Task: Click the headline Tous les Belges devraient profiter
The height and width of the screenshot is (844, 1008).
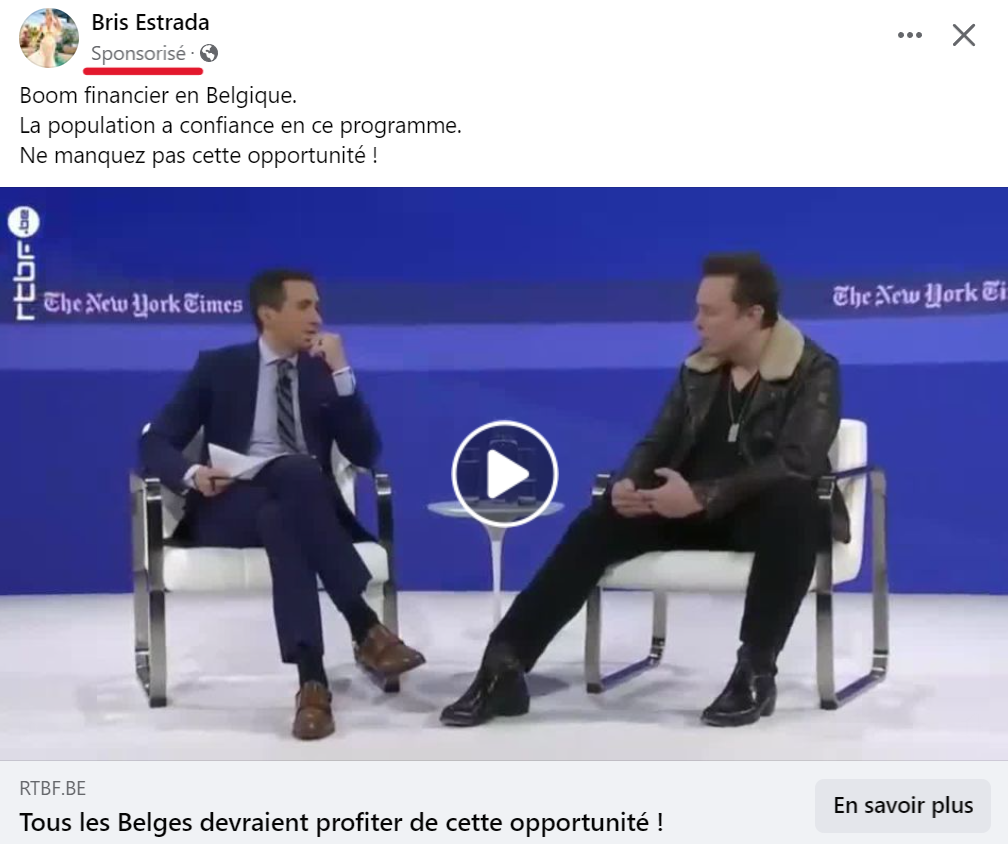Action: [x=341, y=822]
